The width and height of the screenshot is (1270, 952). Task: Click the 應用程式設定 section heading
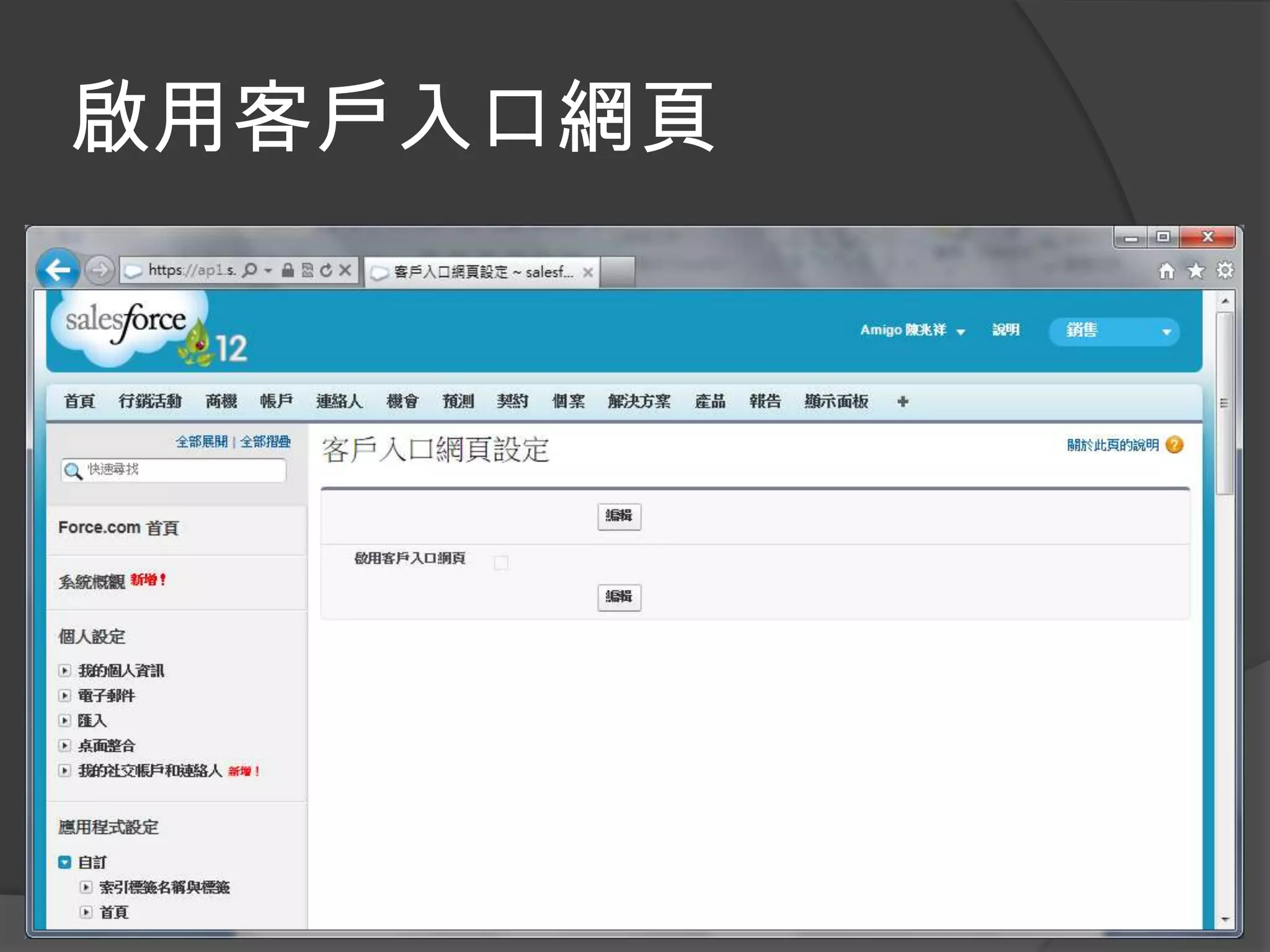(x=109, y=827)
